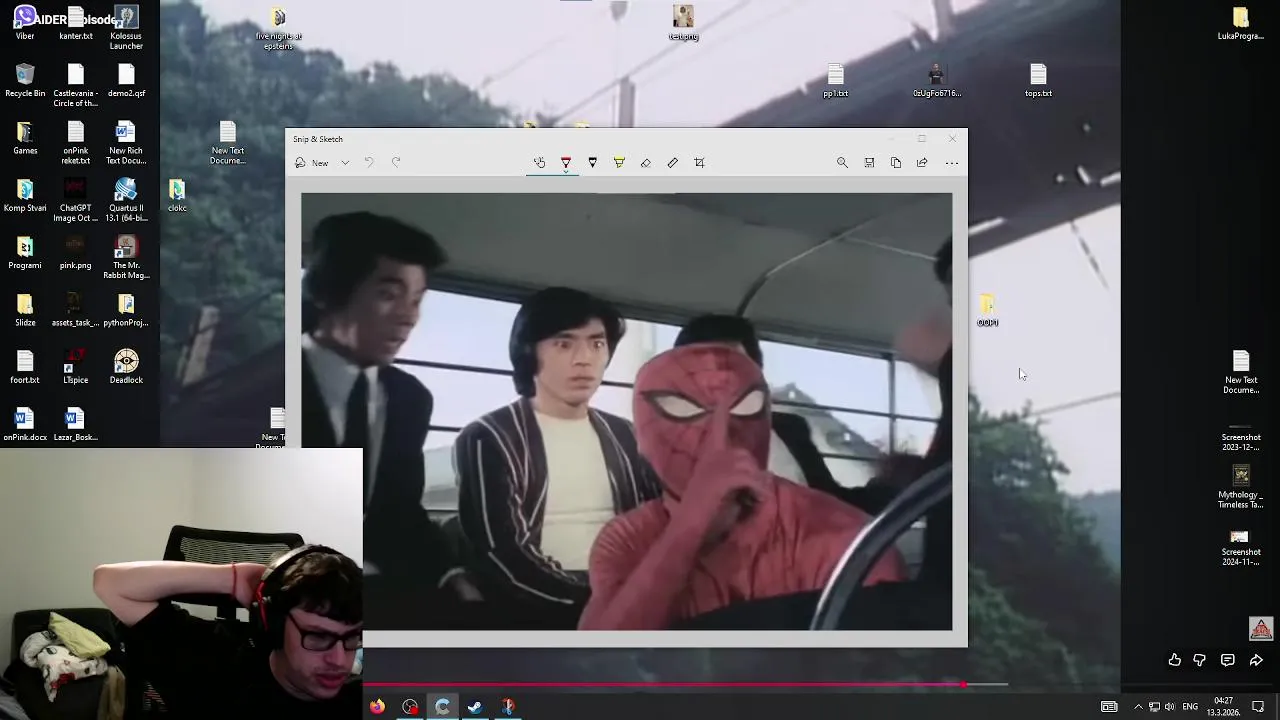Select the foort.txt desktop file
The width and height of the screenshot is (1280, 720).
point(25,367)
